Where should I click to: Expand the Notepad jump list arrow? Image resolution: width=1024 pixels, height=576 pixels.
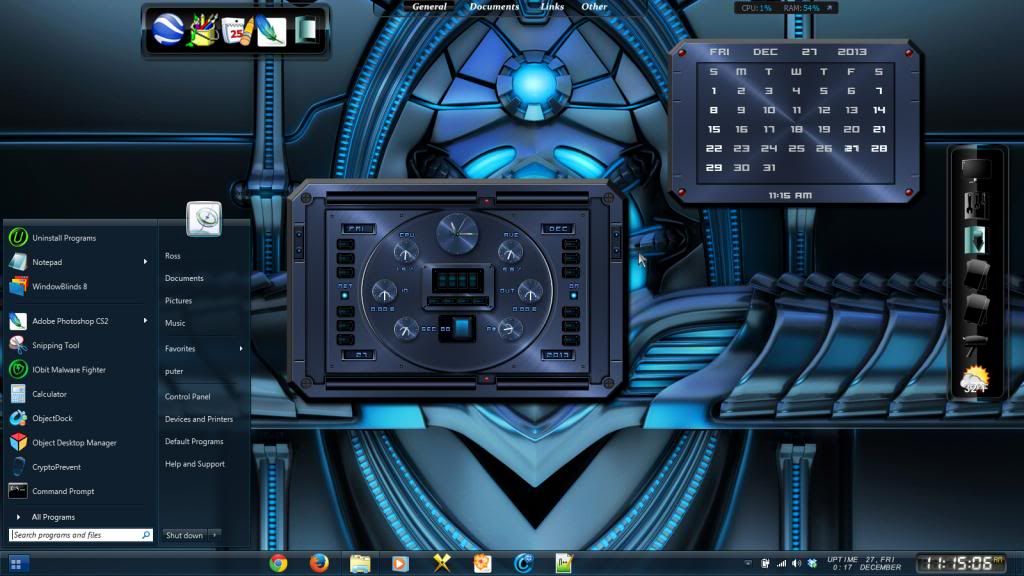(x=145, y=262)
